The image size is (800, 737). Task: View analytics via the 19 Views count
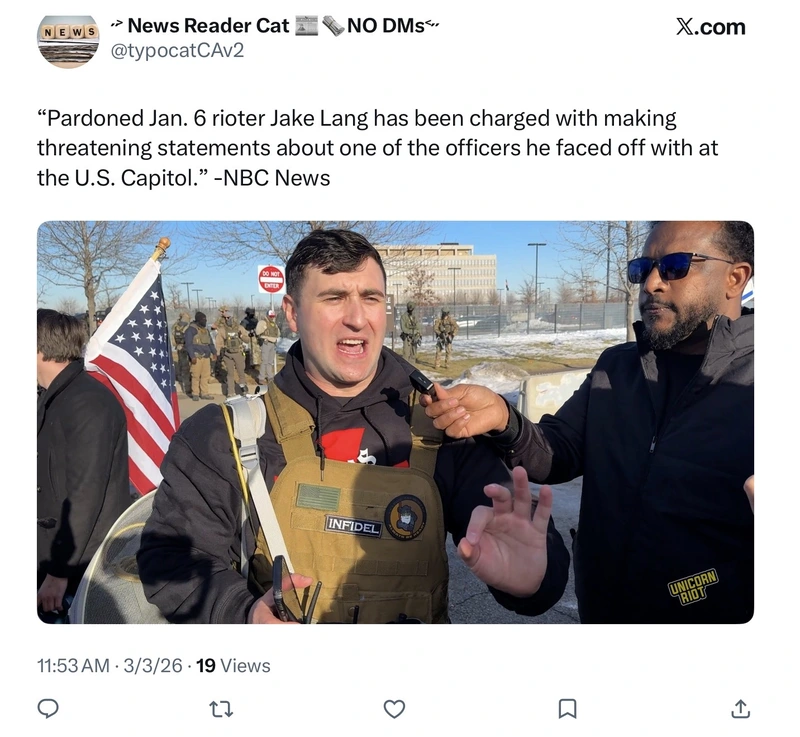click(233, 666)
